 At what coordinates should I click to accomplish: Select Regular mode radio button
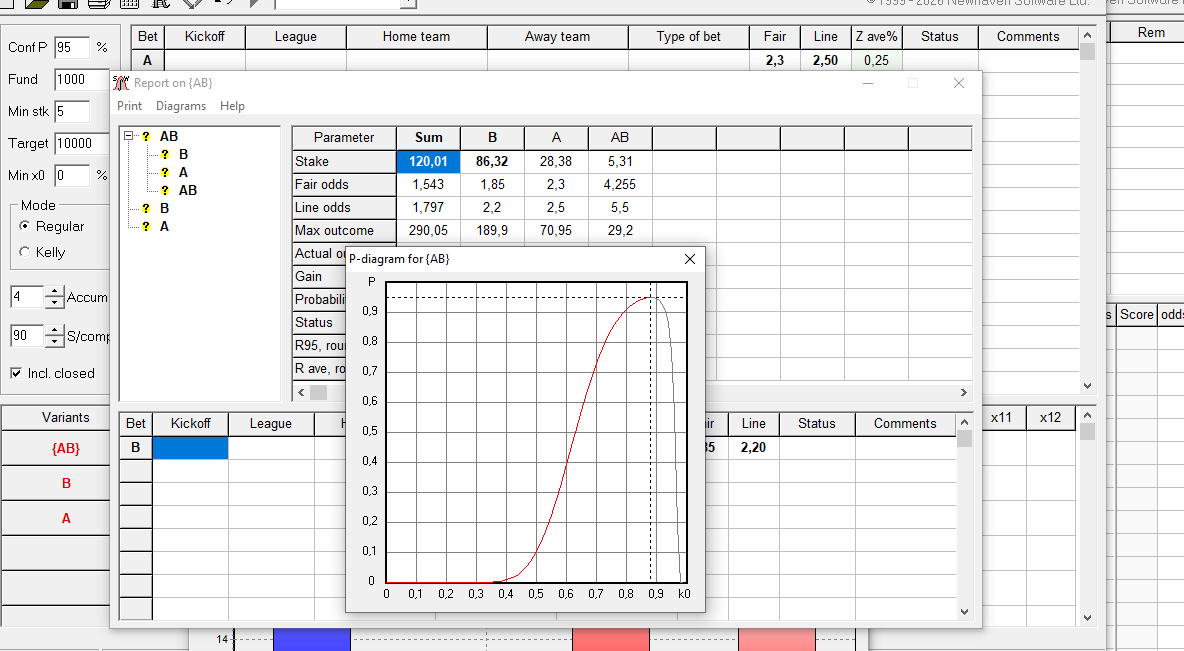coord(25,226)
